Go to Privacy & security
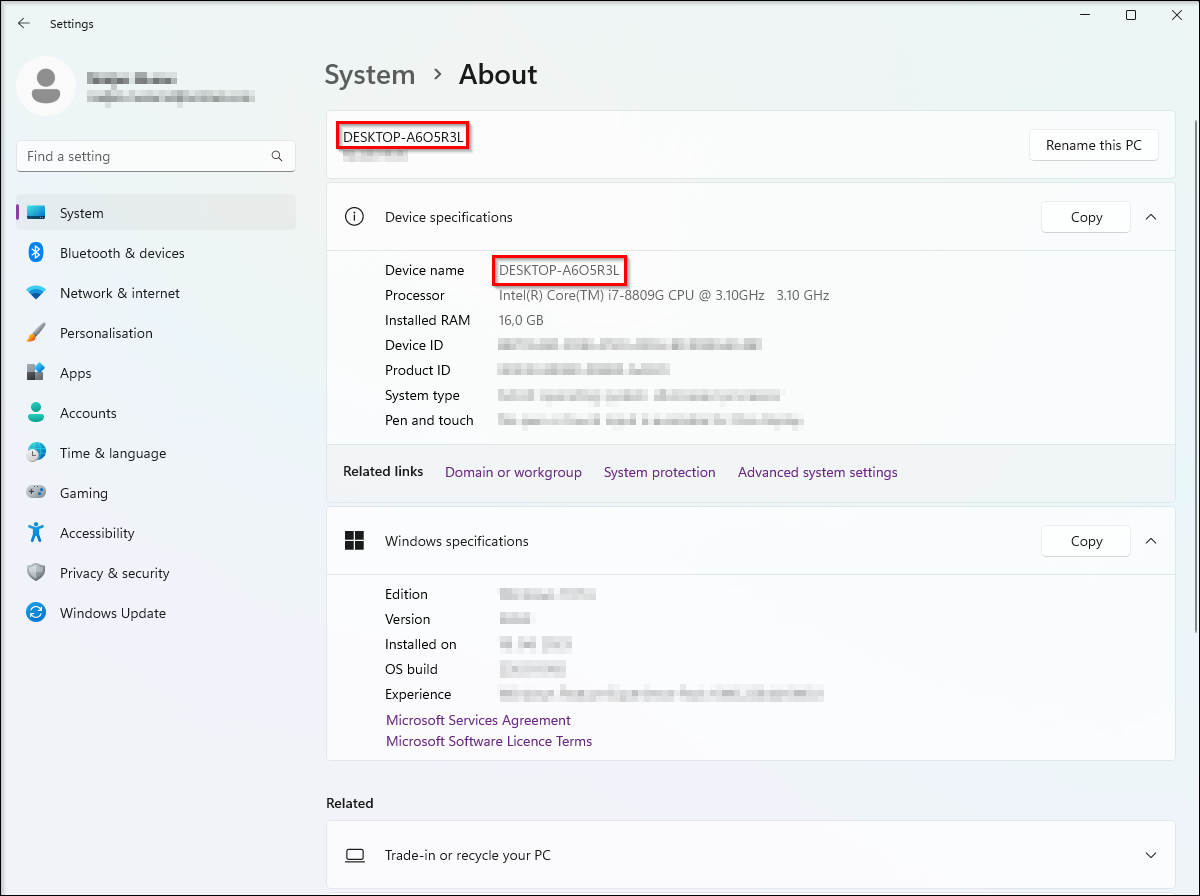The width and height of the screenshot is (1200, 896). point(114,573)
